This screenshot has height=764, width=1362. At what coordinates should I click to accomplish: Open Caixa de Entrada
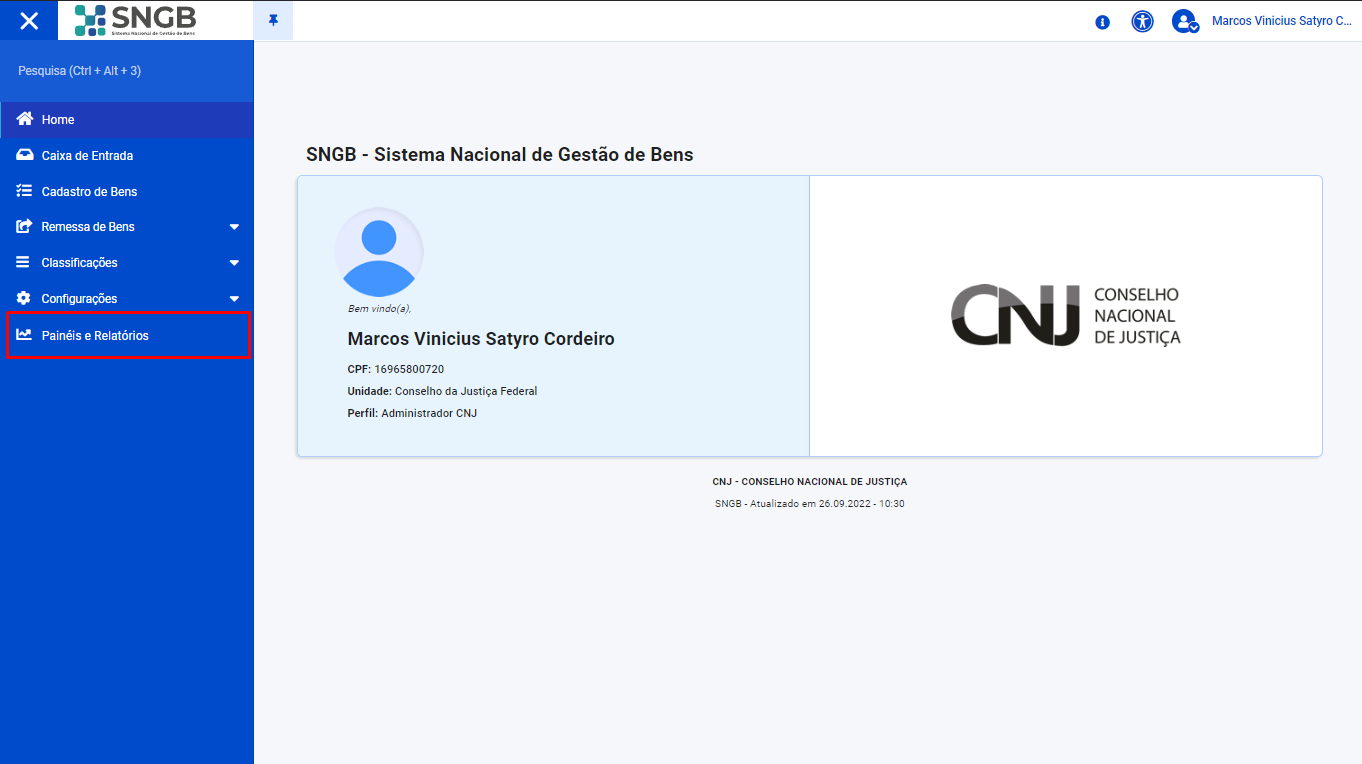(x=127, y=155)
